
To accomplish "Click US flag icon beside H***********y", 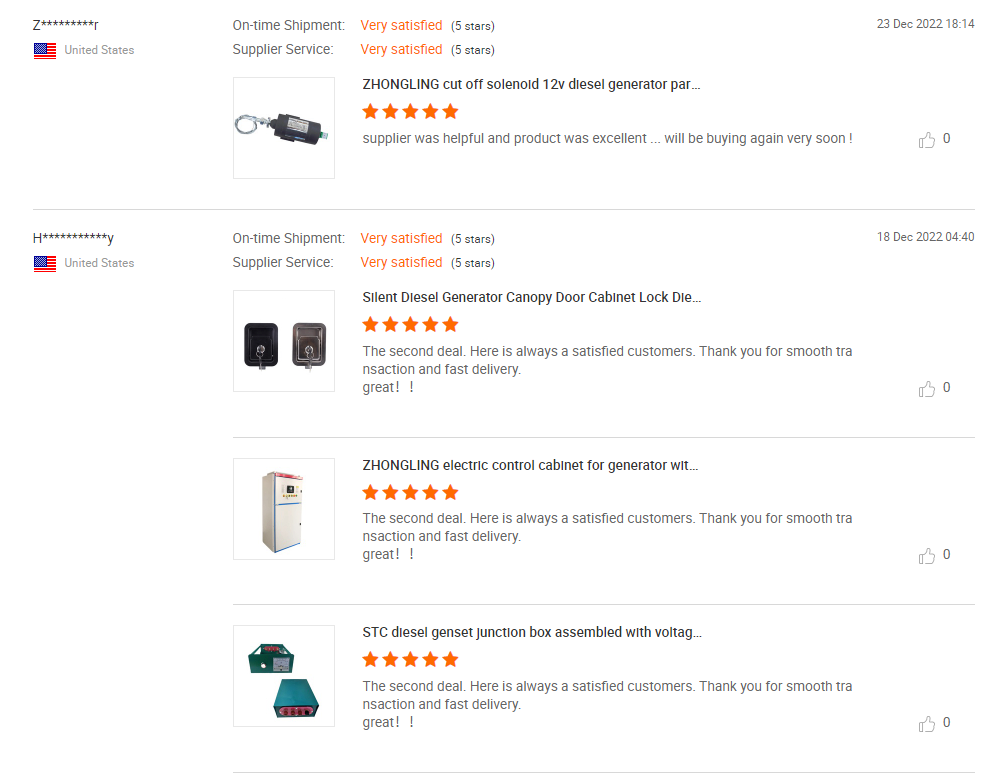I will coord(45,263).
